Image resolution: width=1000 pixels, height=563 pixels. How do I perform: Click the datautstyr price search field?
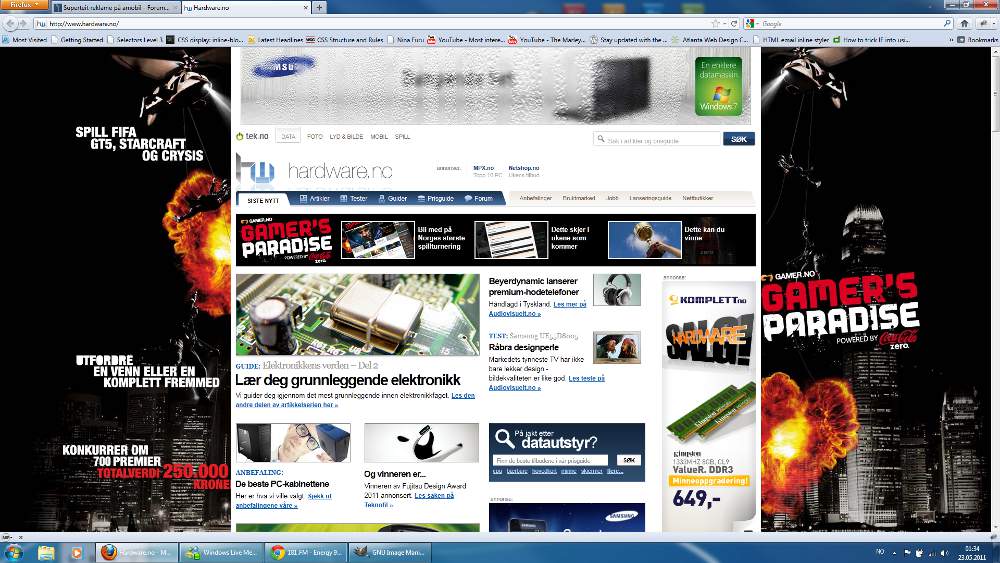(x=550, y=460)
